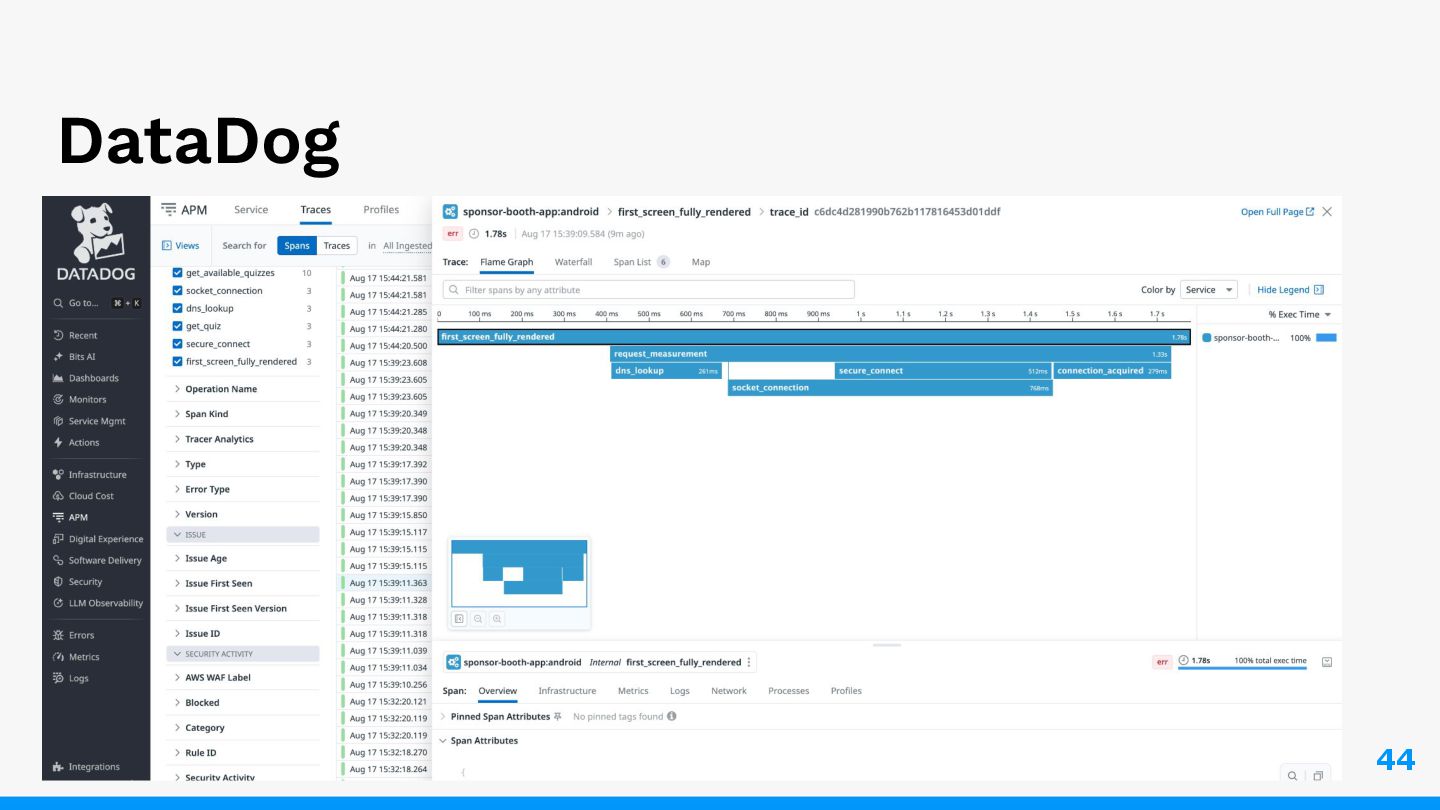
Task: Select Spans search toggle
Action: click(x=297, y=245)
